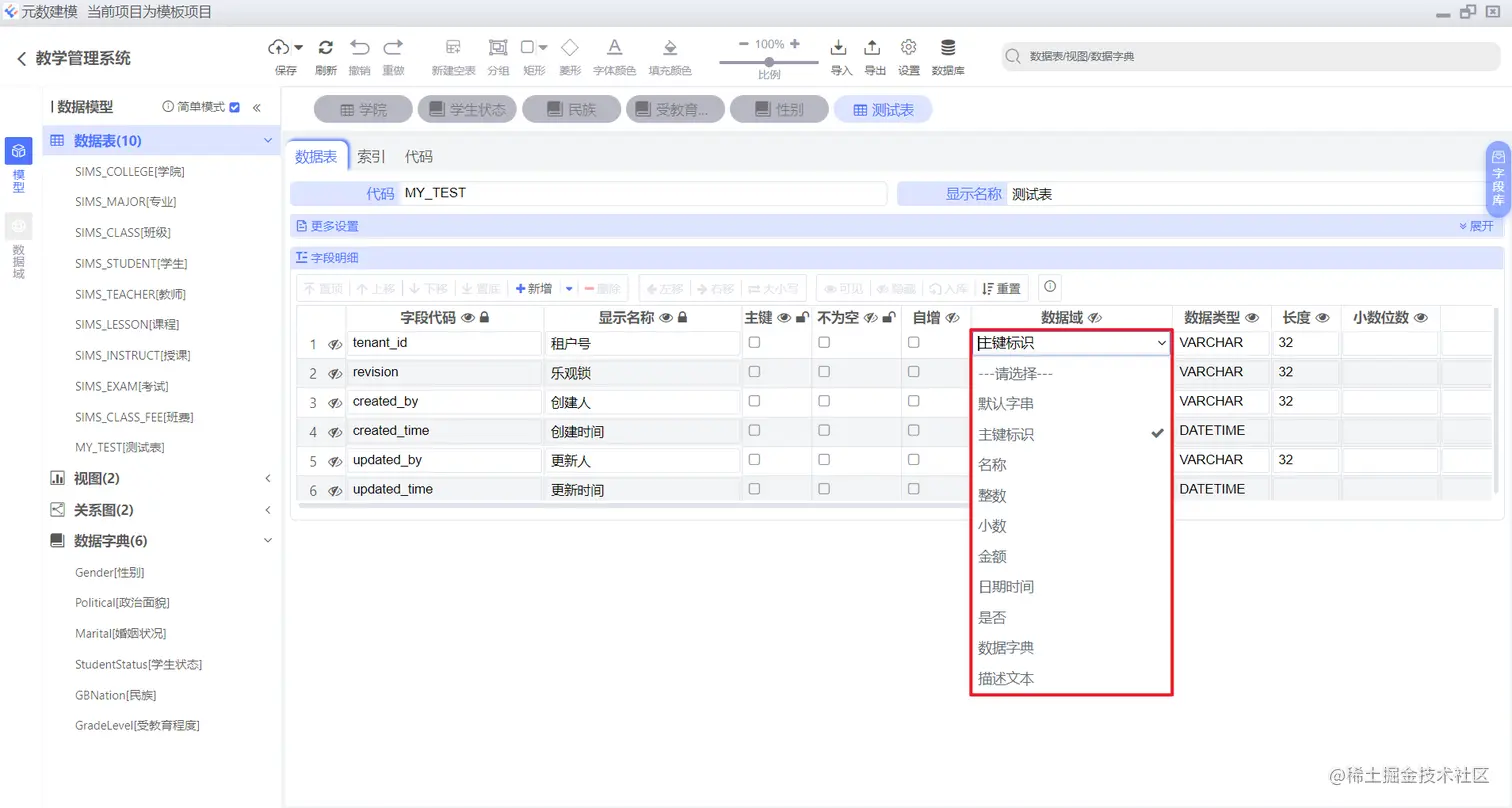This screenshot has height=808, width=1512.
Task: Go back using arrow beside 教学管理系统
Action: pyautogui.click(x=21, y=59)
